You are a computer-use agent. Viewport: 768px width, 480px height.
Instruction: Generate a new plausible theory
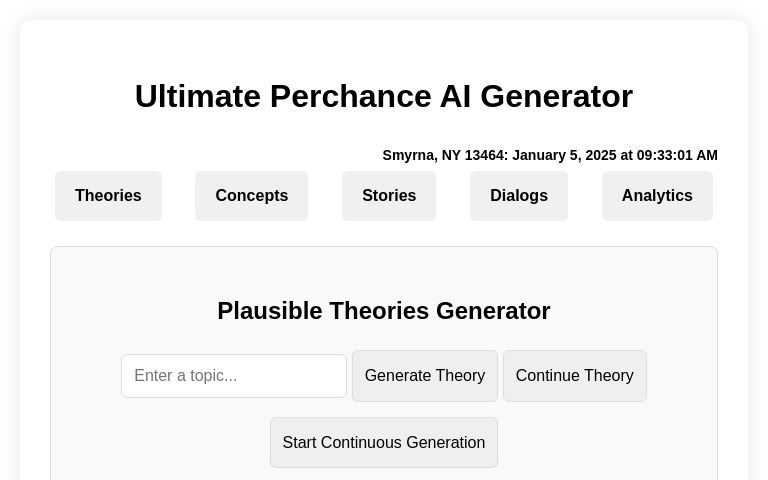pyautogui.click(x=424, y=376)
